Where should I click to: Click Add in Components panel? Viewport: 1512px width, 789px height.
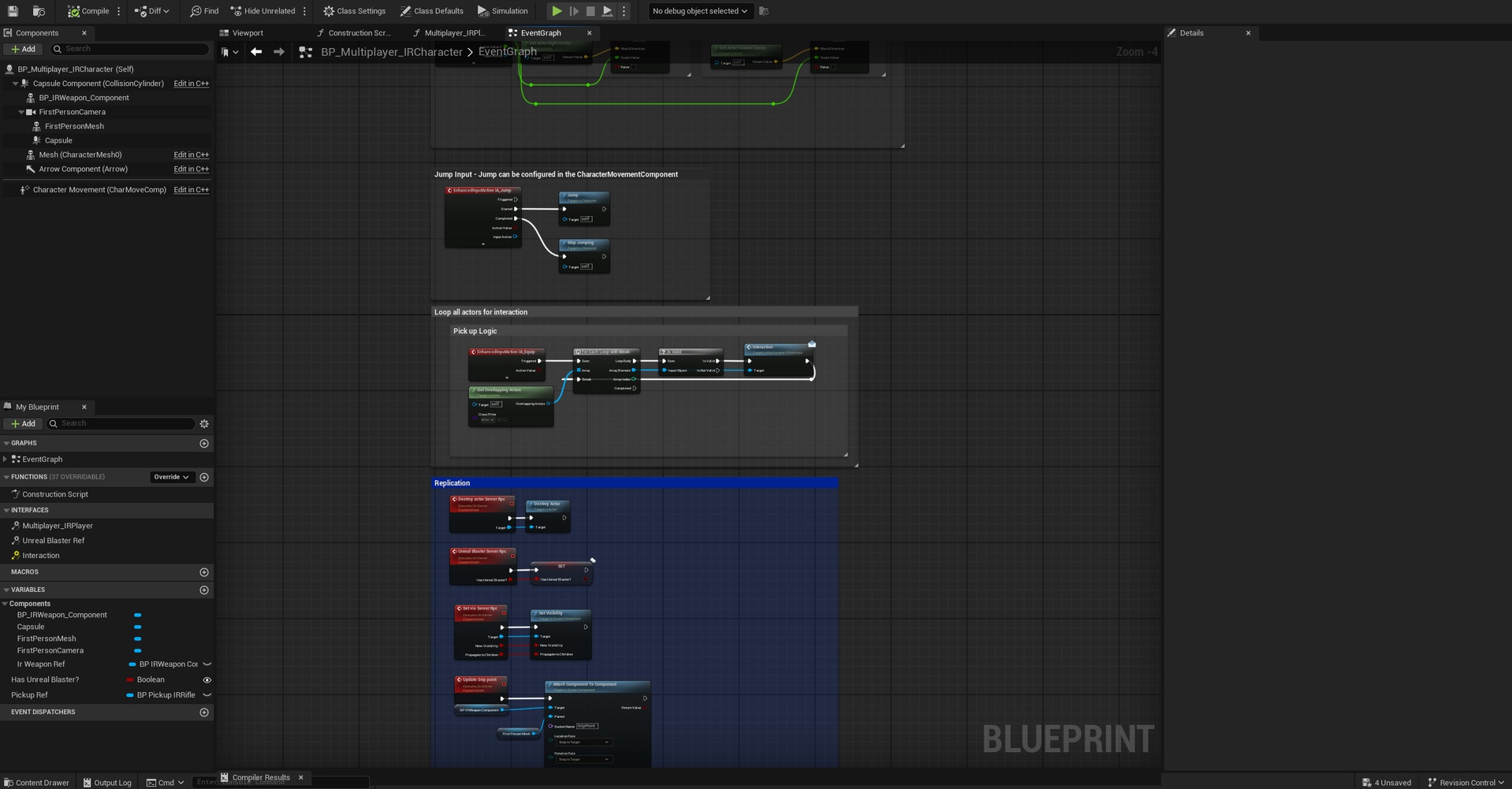point(24,49)
